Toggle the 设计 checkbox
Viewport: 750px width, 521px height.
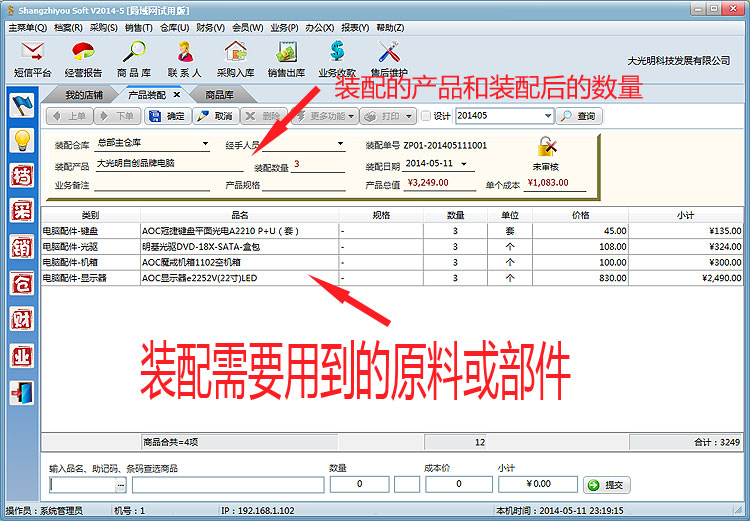[426, 116]
